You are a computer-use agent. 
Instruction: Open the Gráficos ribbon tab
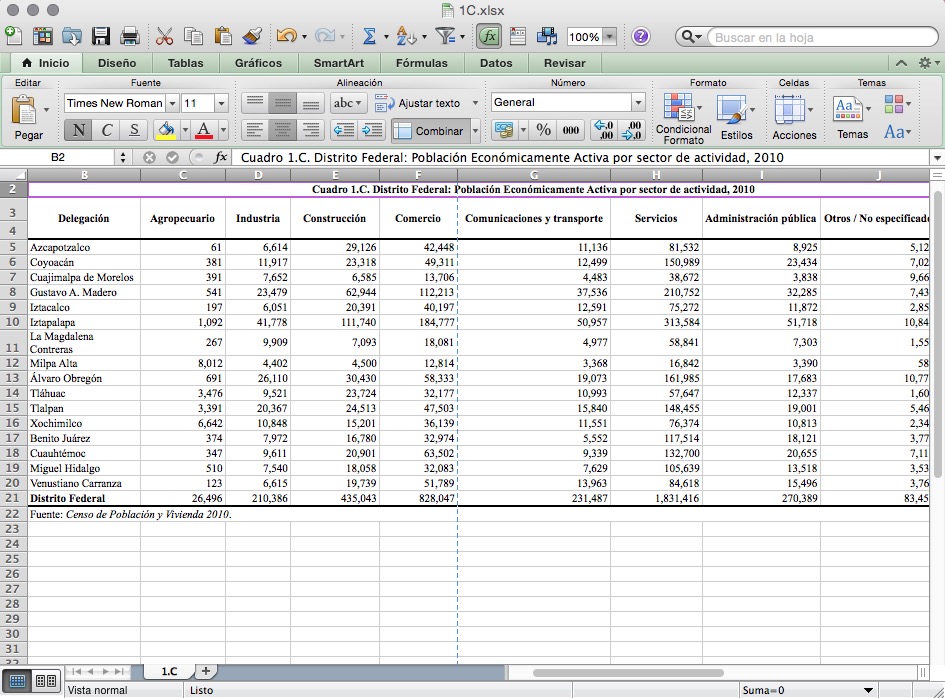click(x=258, y=63)
